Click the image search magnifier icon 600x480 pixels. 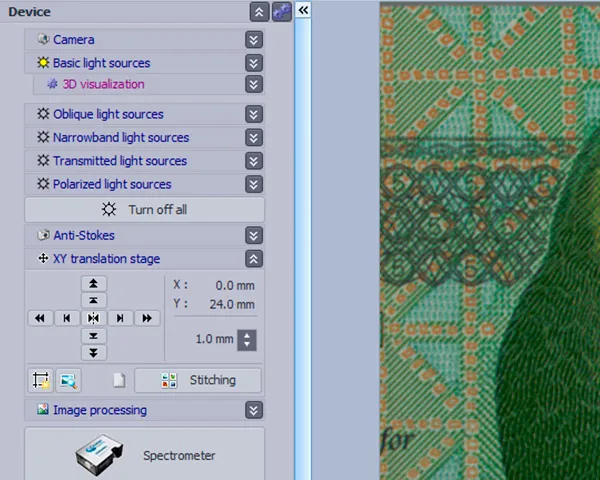click(68, 380)
